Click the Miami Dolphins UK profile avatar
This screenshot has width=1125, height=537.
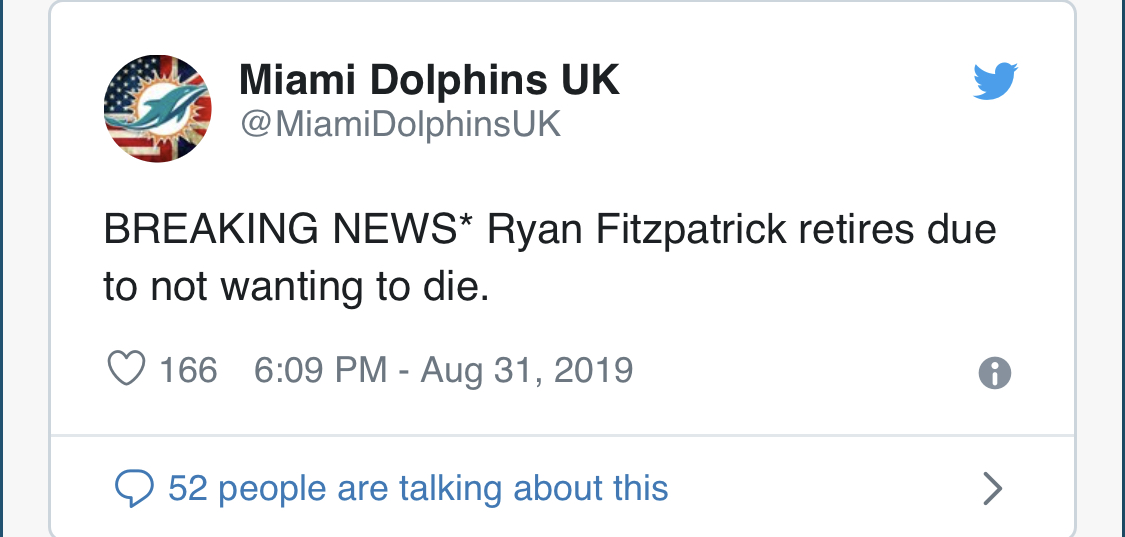[158, 107]
